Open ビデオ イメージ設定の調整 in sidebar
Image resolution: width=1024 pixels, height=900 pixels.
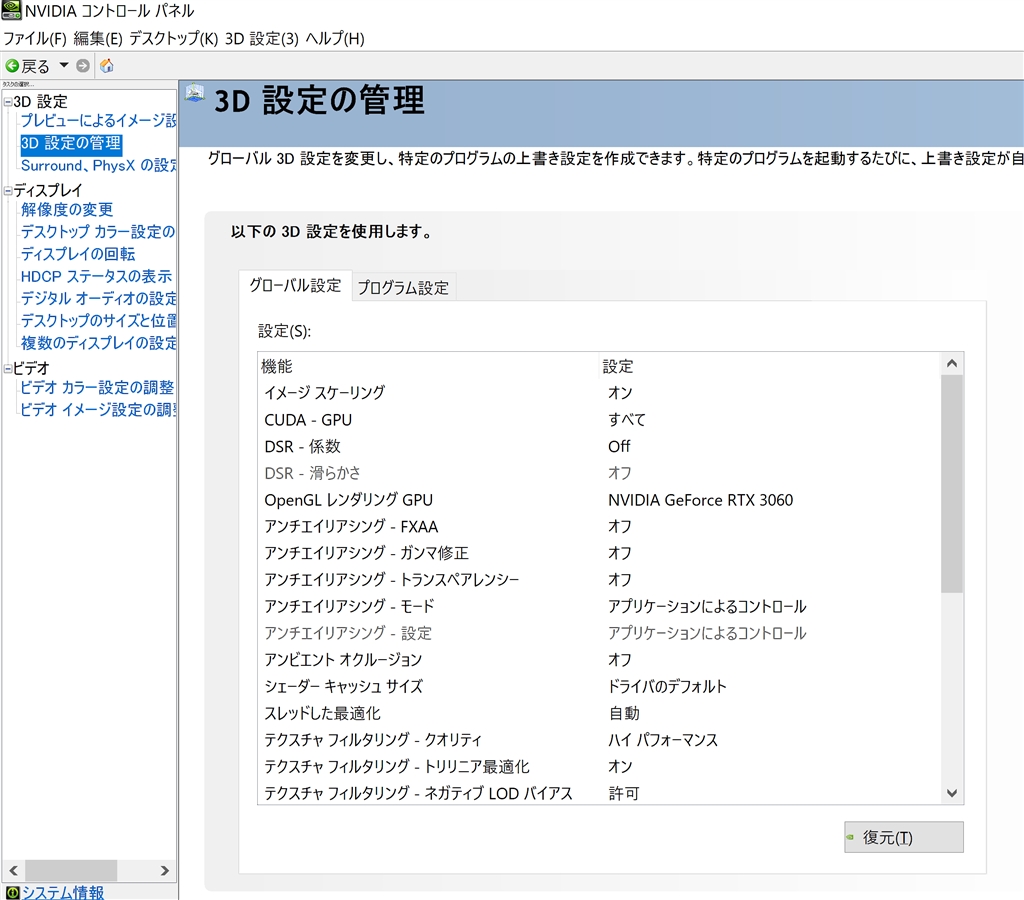click(98, 410)
